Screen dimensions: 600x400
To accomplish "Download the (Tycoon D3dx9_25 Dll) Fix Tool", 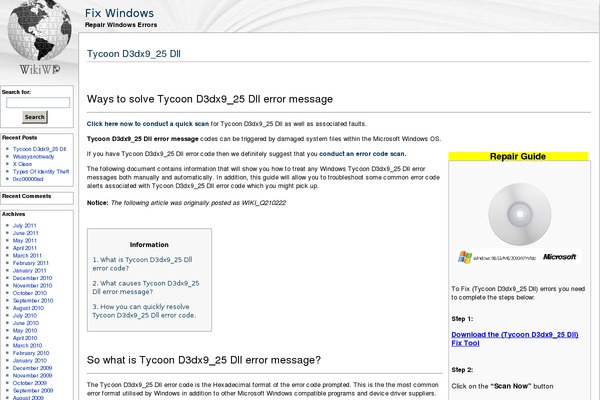I will tap(515, 339).
